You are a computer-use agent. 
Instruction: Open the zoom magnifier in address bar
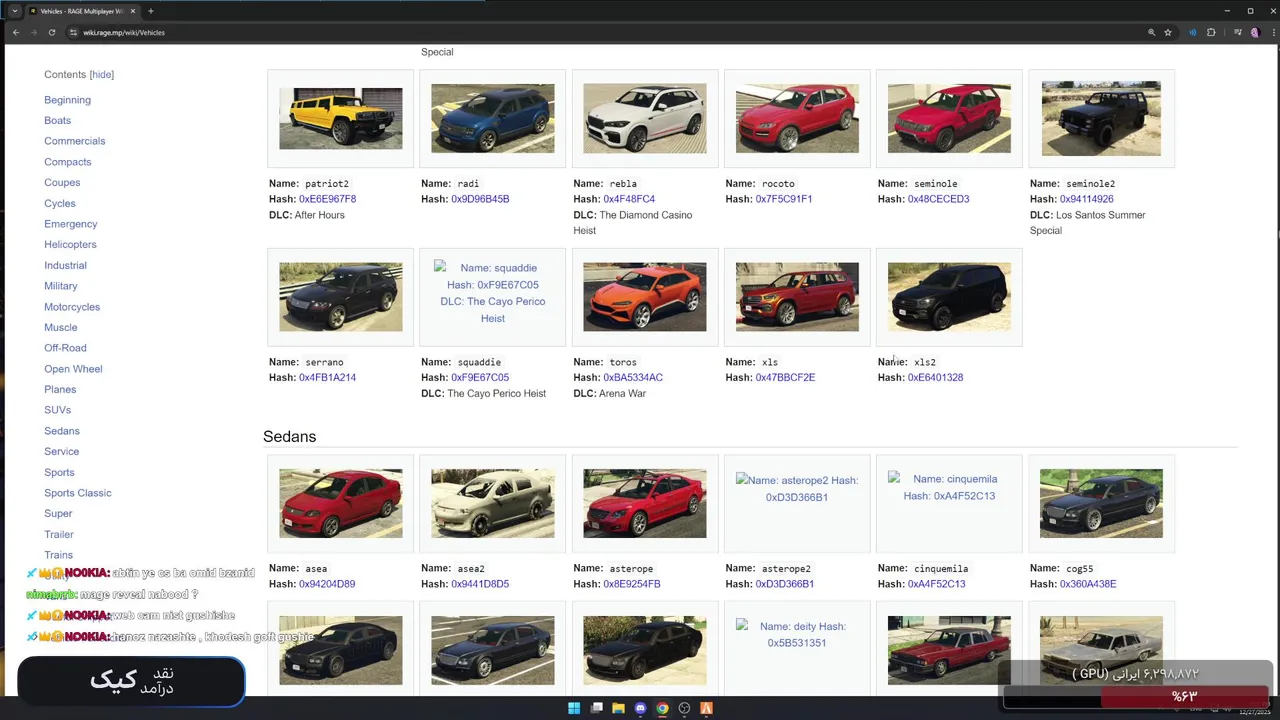[x=1152, y=32]
